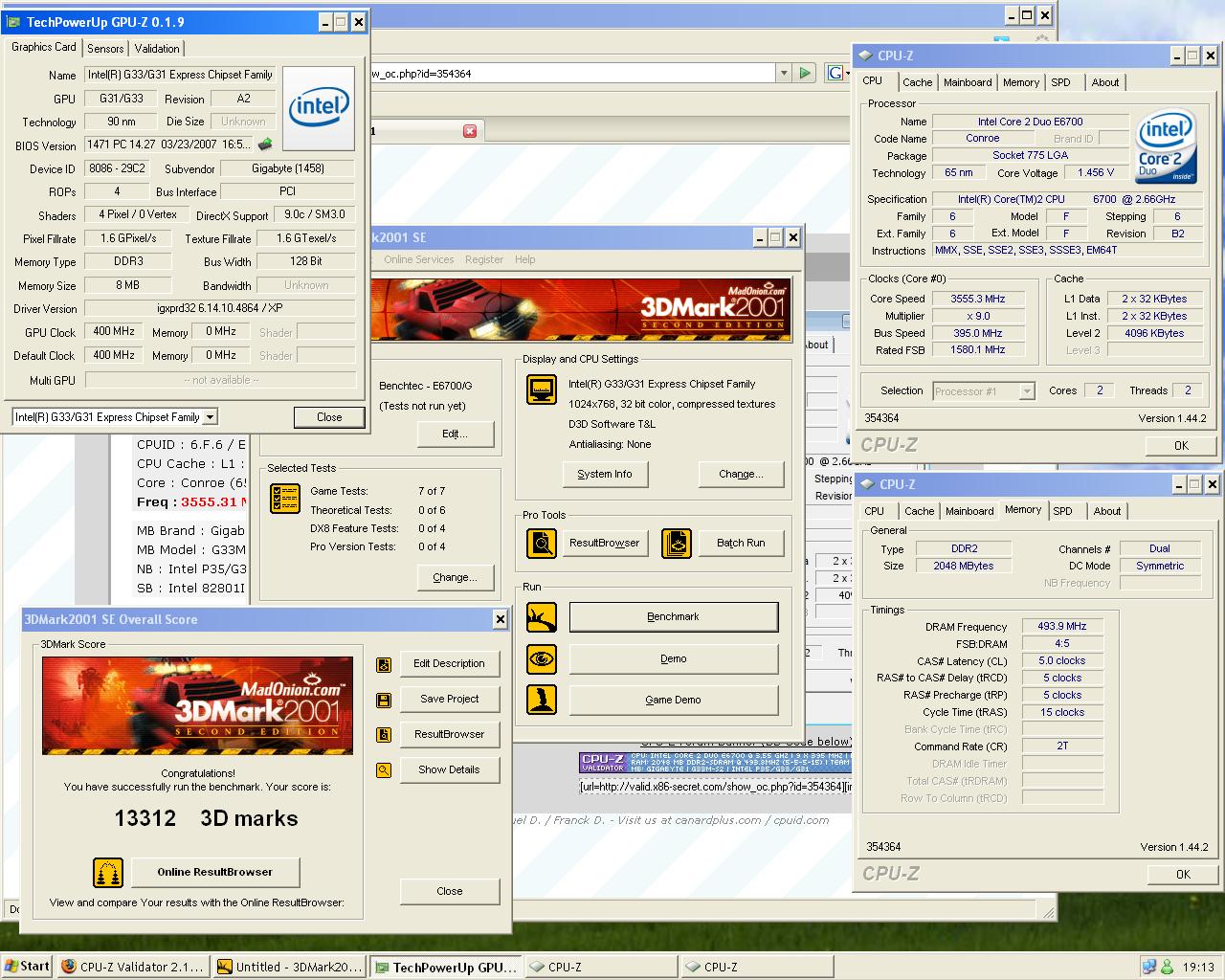Click the Save Project floppy icon
The height and width of the screenshot is (980, 1225).
pos(384,700)
